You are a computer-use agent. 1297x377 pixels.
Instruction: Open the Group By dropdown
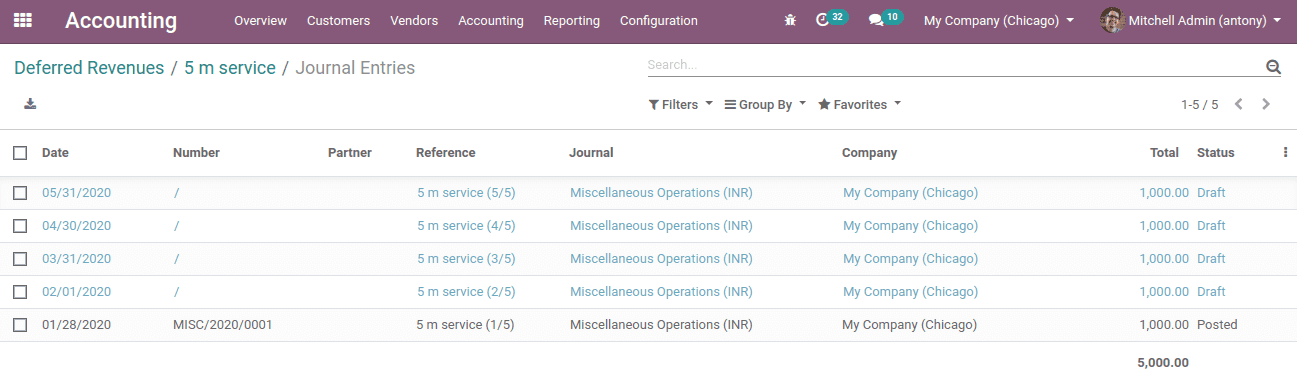tap(765, 104)
